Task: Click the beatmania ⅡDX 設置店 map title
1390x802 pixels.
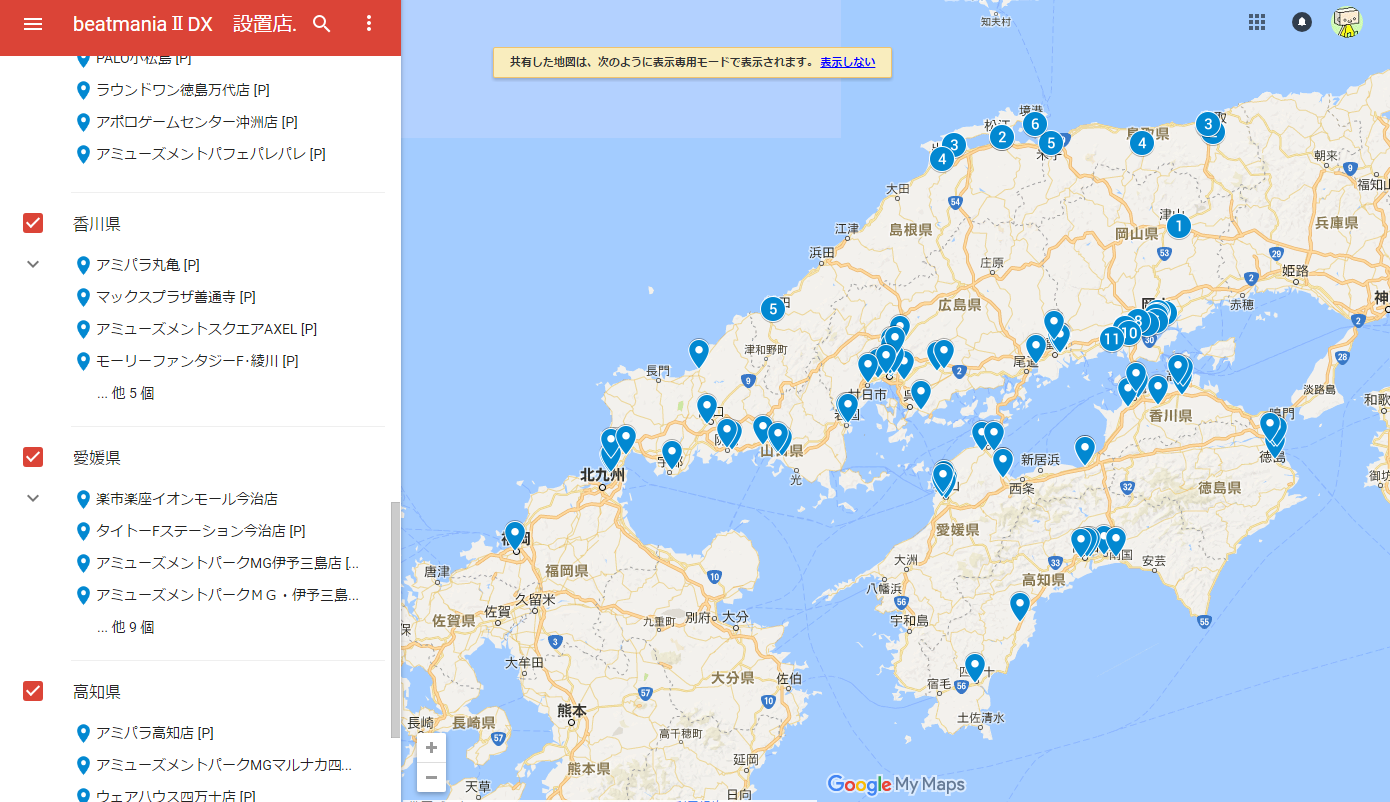Action: click(x=185, y=24)
